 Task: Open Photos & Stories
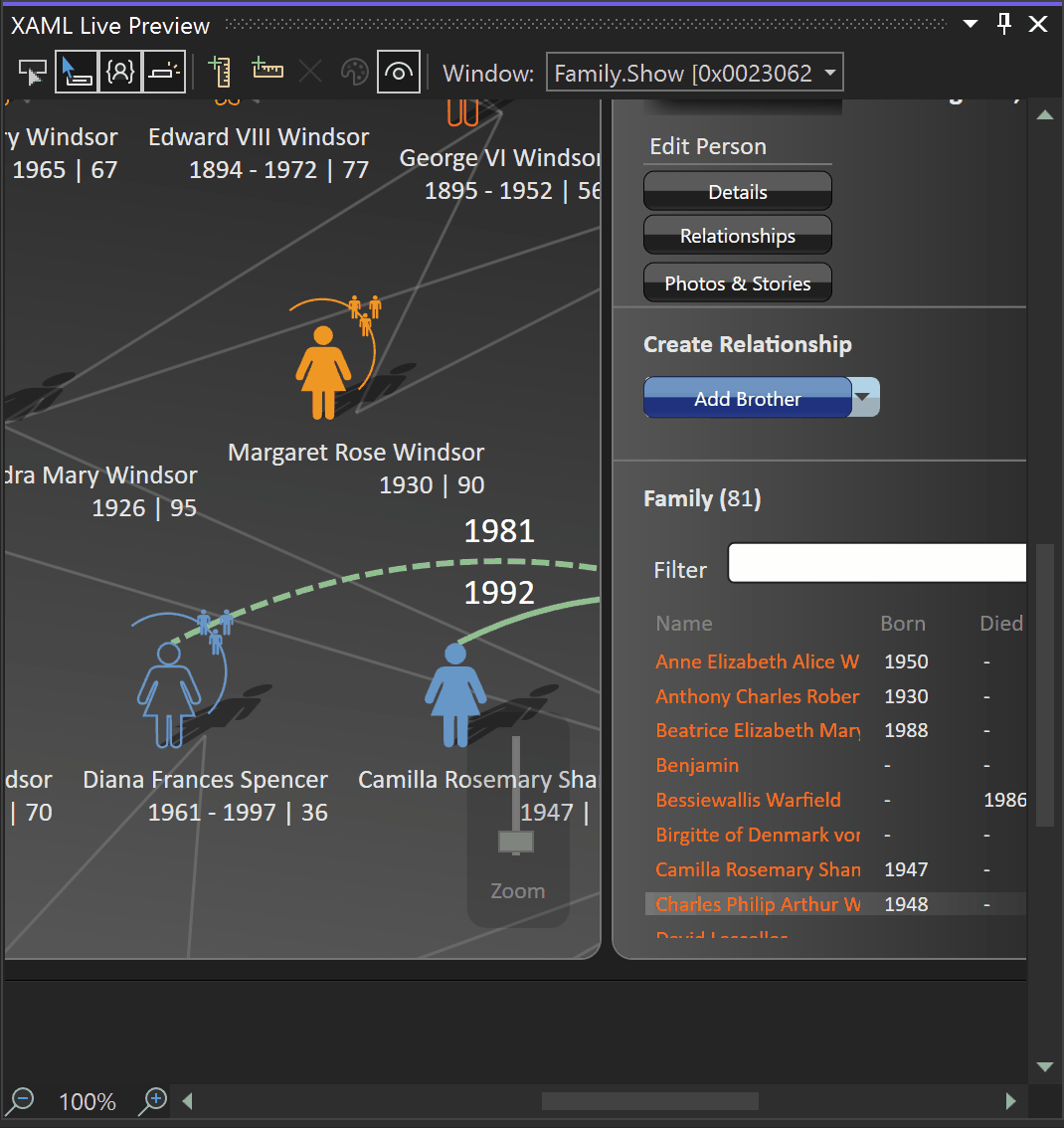(737, 282)
